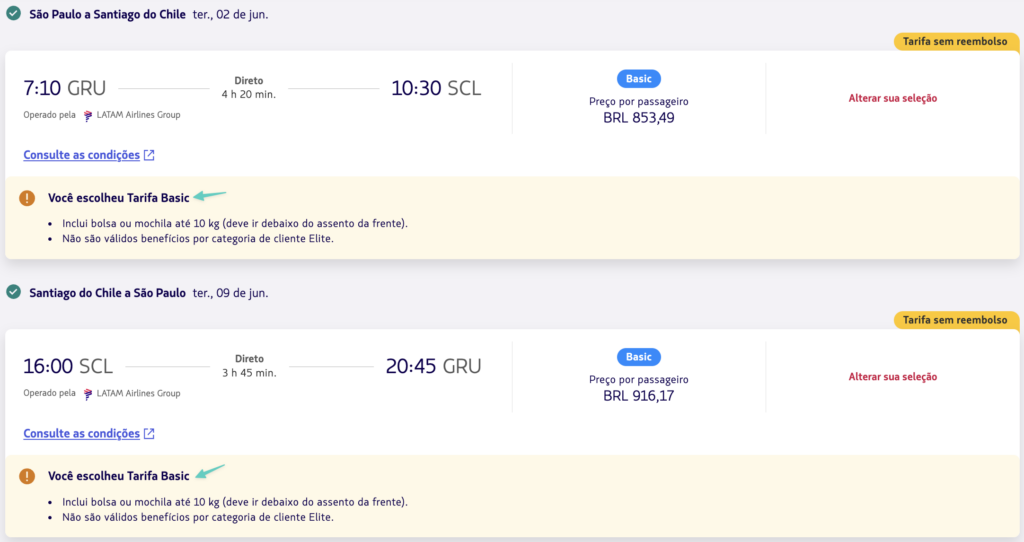The image size is (1024, 542).
Task: Click the BRL 853,49 price
Action: point(638,117)
